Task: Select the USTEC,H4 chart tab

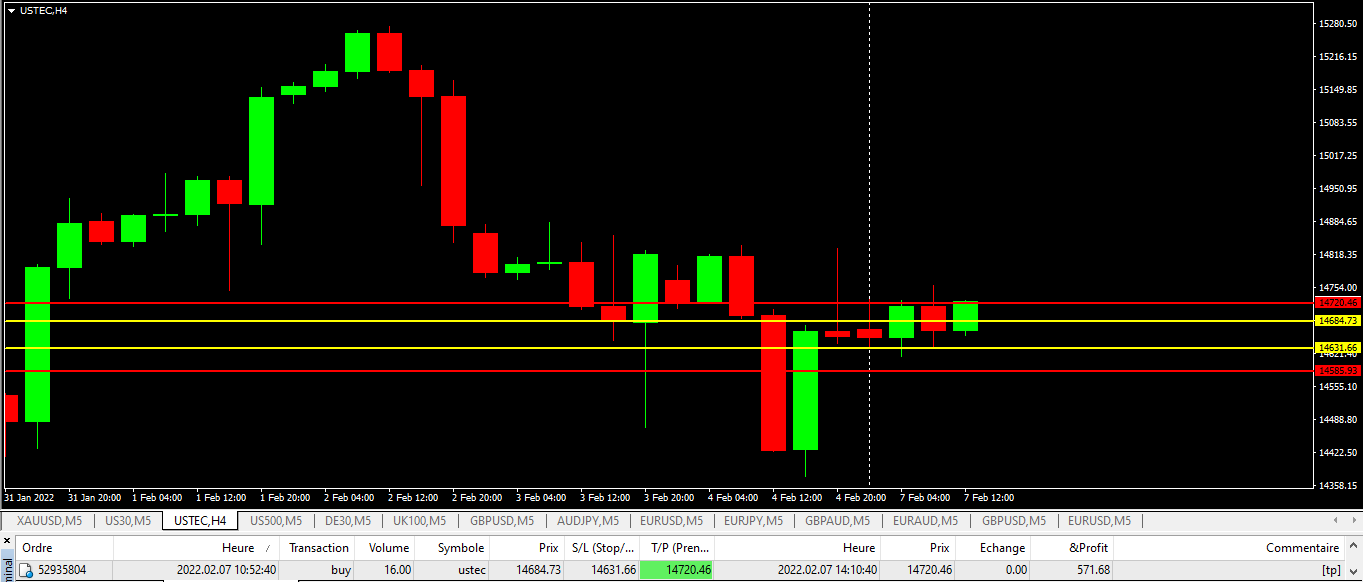Action: (x=200, y=521)
